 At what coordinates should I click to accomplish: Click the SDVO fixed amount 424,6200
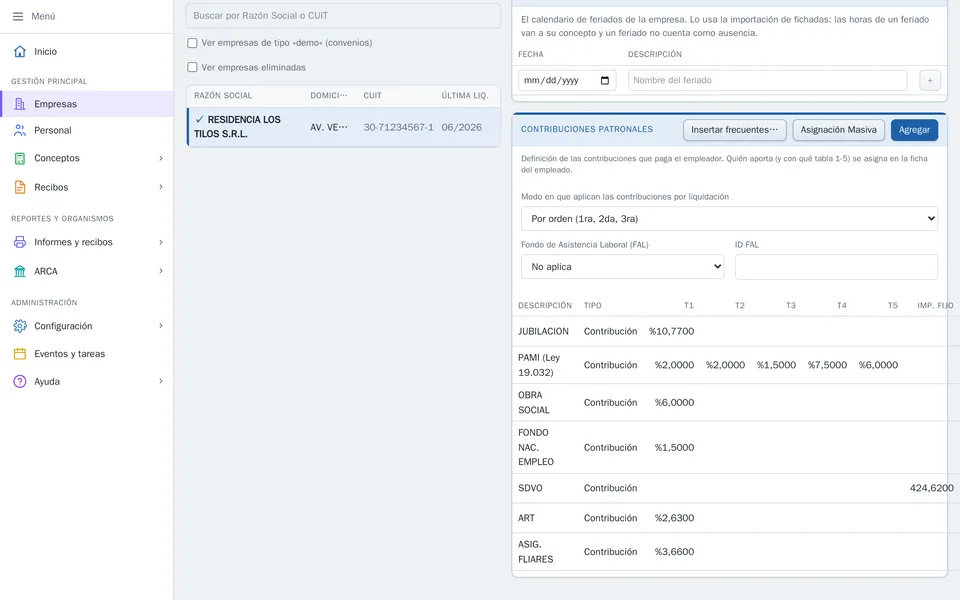point(931,488)
